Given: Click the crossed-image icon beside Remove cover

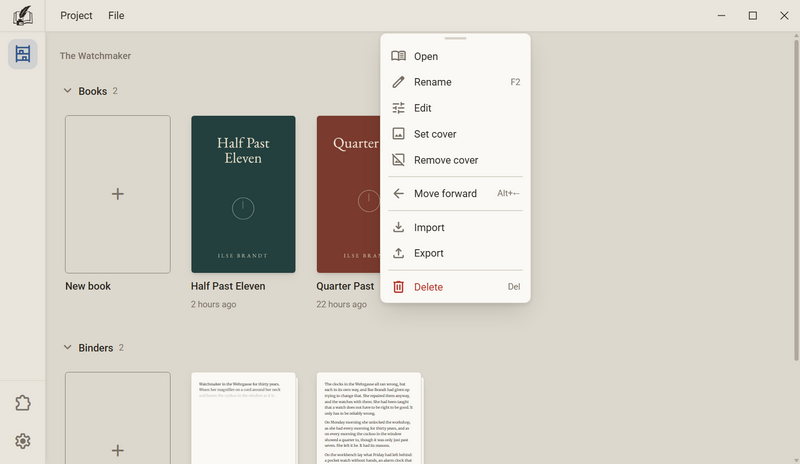Looking at the screenshot, I should coord(398,160).
